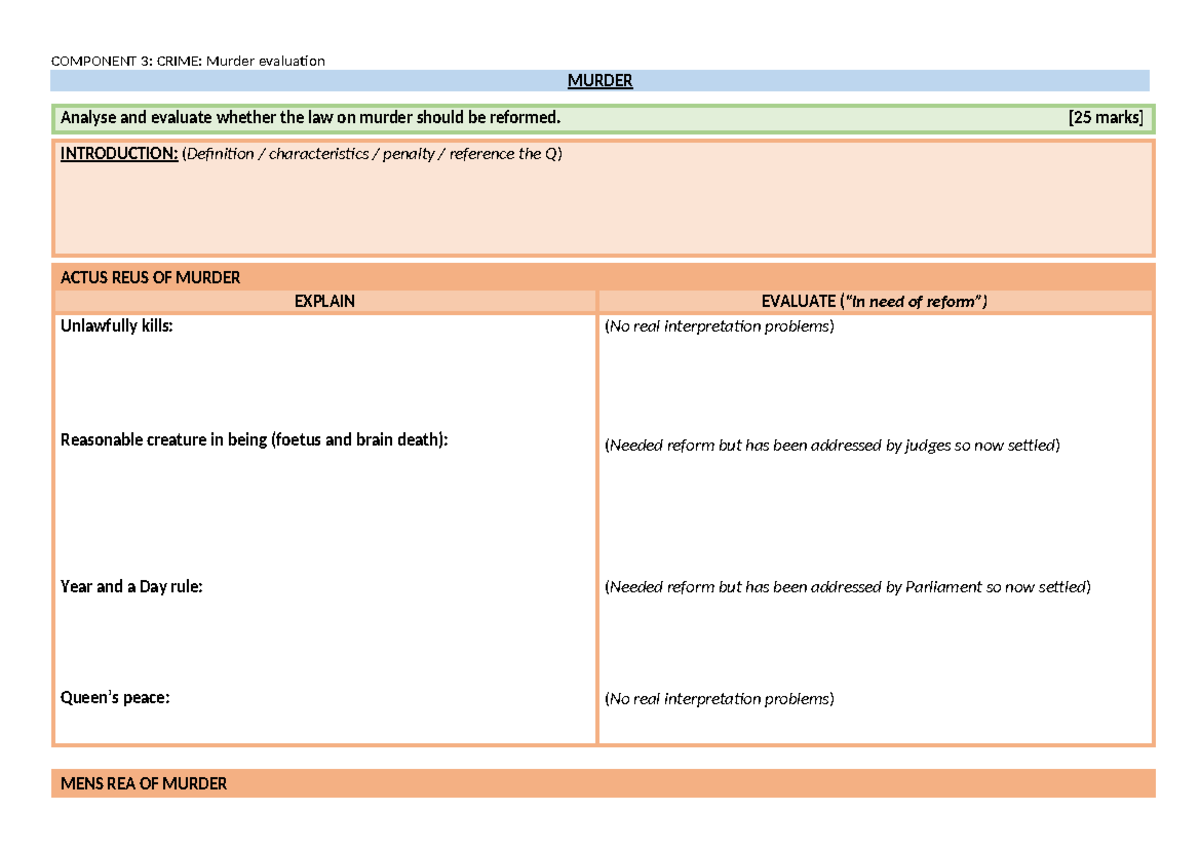1200x849 pixels.
Task: Select the 'Analyse and evaluate' question text
Action: click(311, 118)
